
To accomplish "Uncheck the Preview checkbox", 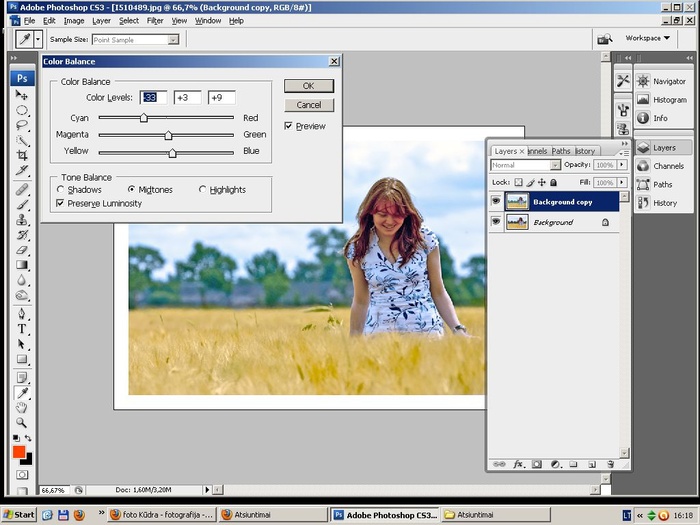I will [x=289, y=126].
